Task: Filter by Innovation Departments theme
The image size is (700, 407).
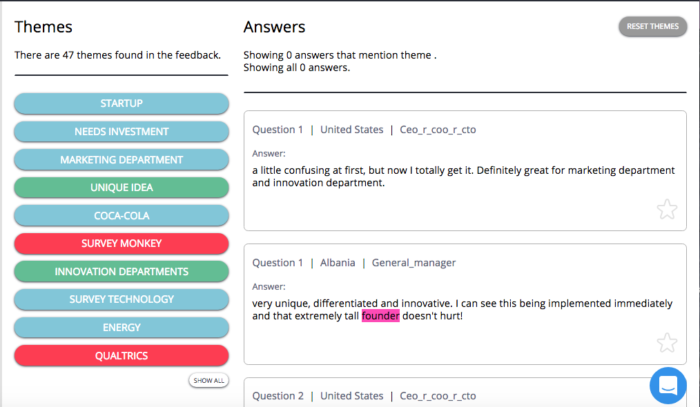Action: pyautogui.click(x=121, y=271)
